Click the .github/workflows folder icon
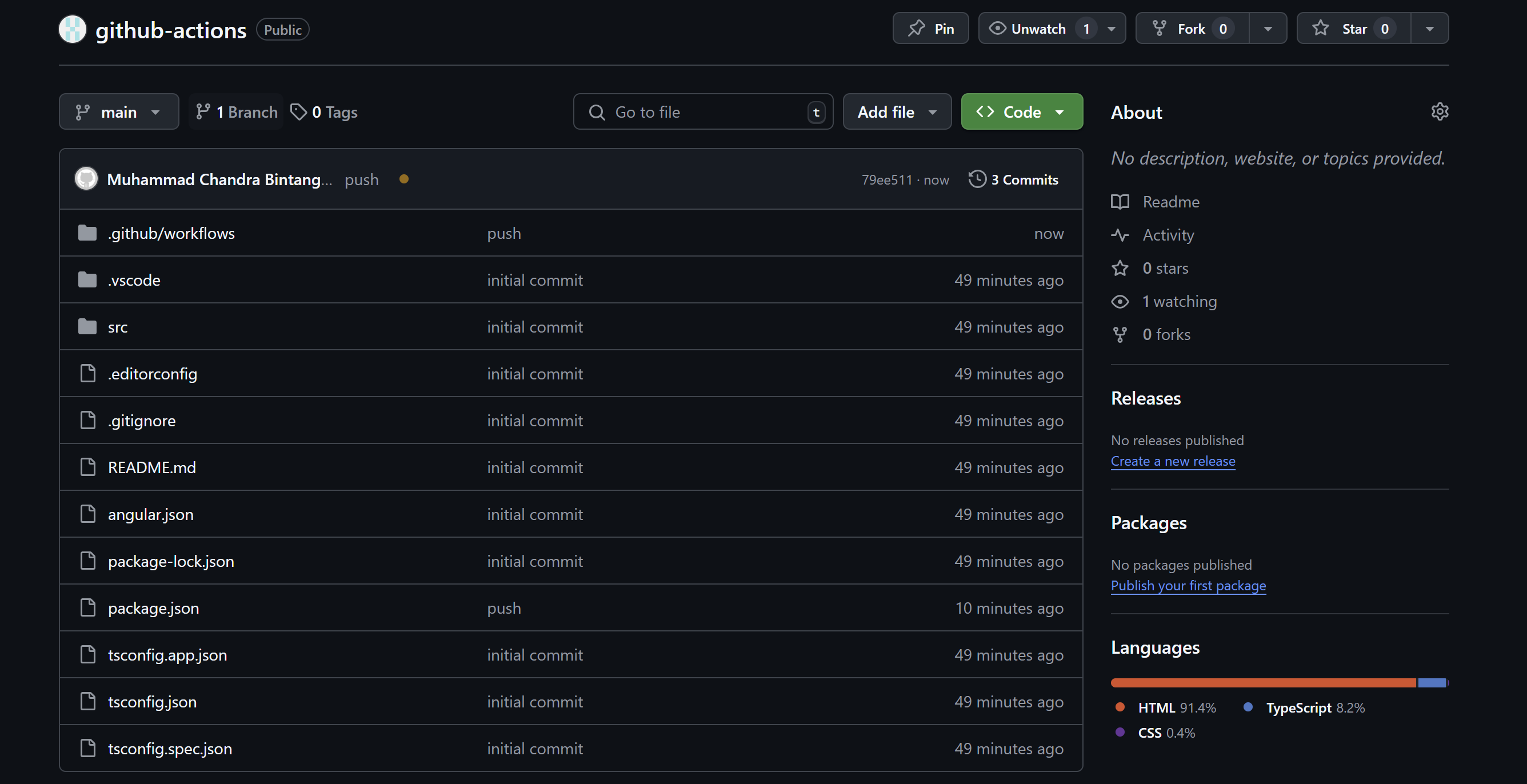Image resolution: width=1527 pixels, height=784 pixels. (x=87, y=233)
